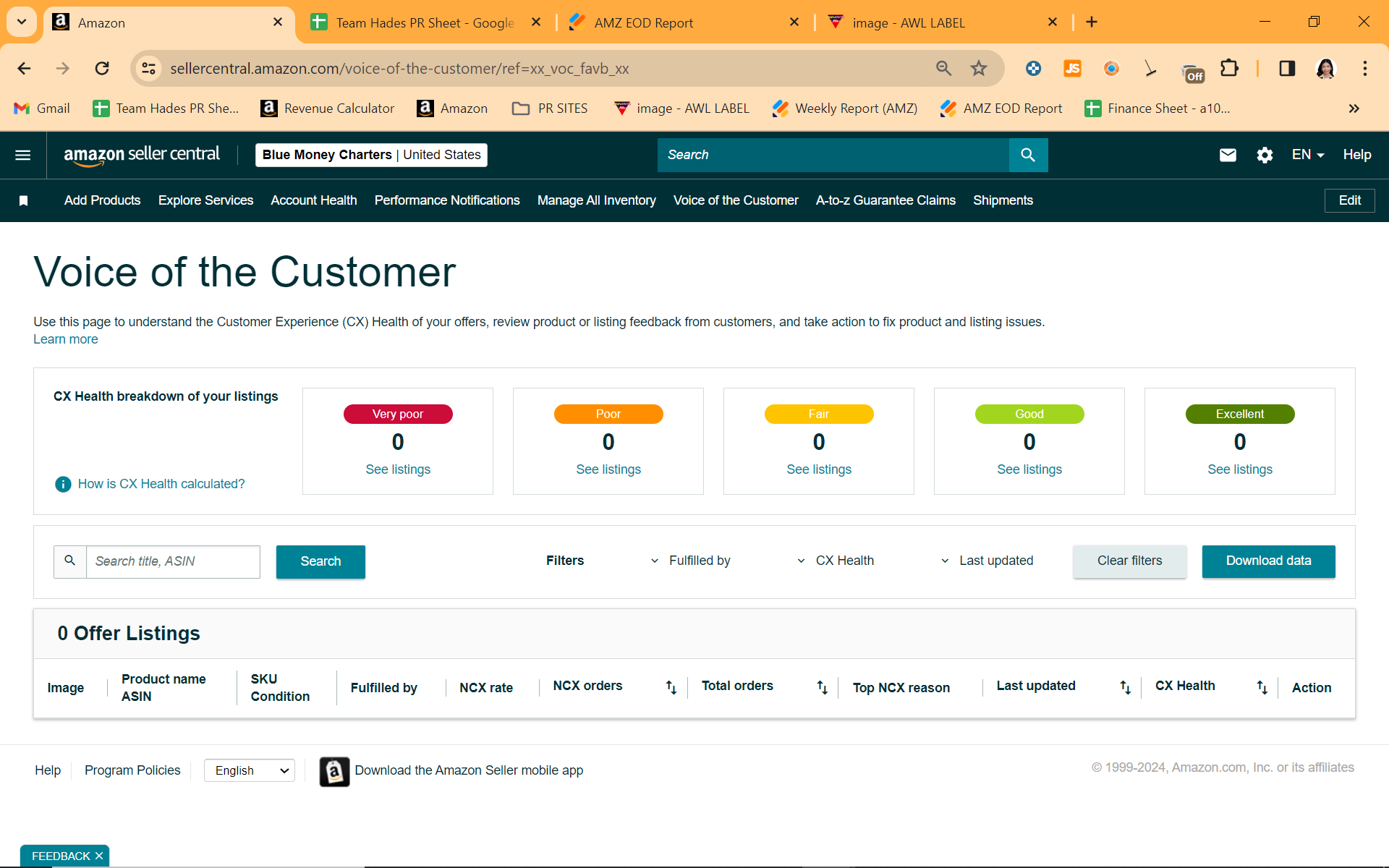Open a new browser tab with plus

[x=1092, y=22]
